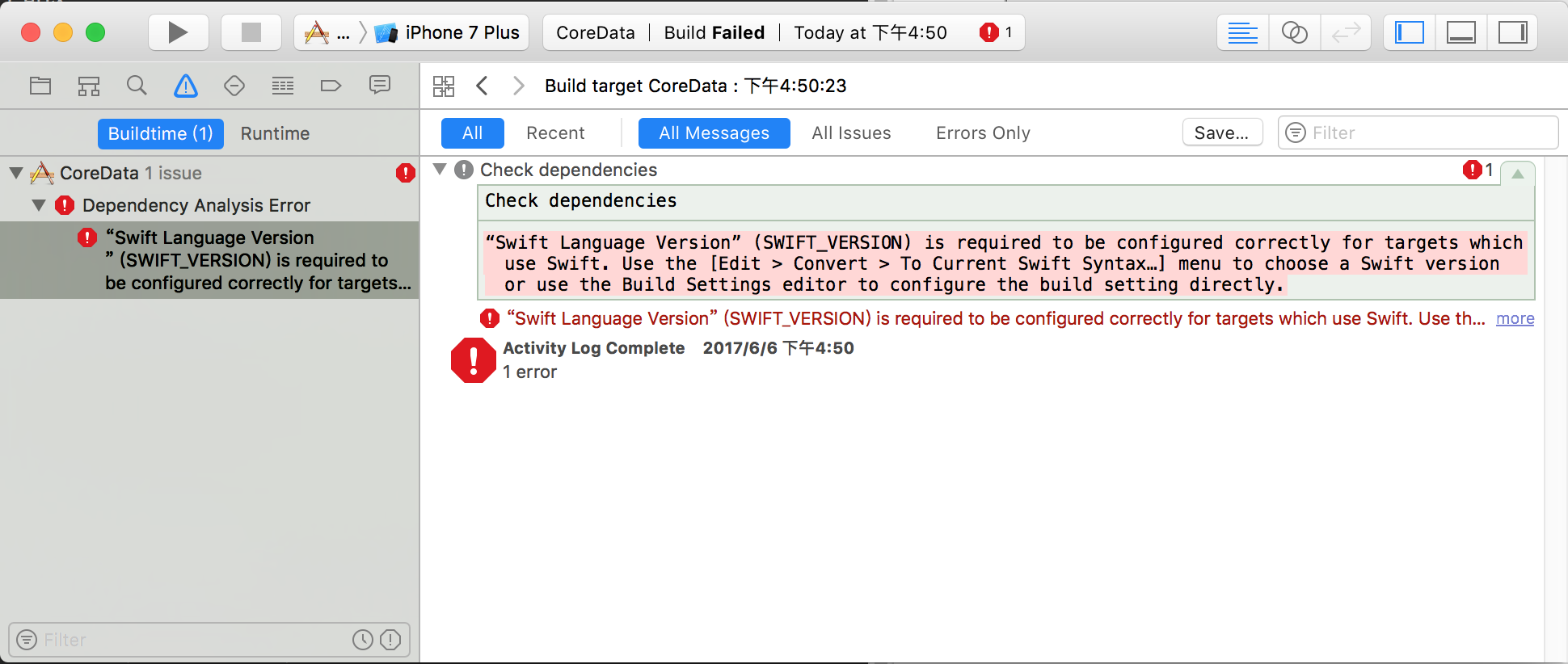The image size is (1568, 664).
Task: Switch to the Runtime issues tab
Action: click(275, 133)
